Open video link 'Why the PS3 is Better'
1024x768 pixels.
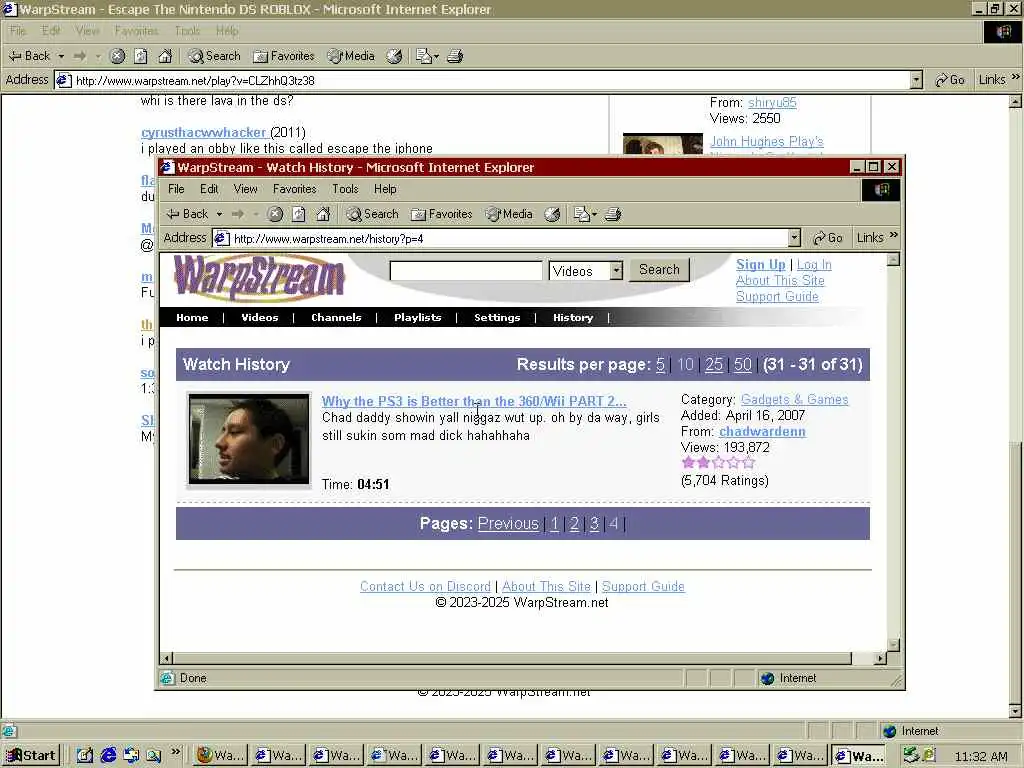point(474,401)
